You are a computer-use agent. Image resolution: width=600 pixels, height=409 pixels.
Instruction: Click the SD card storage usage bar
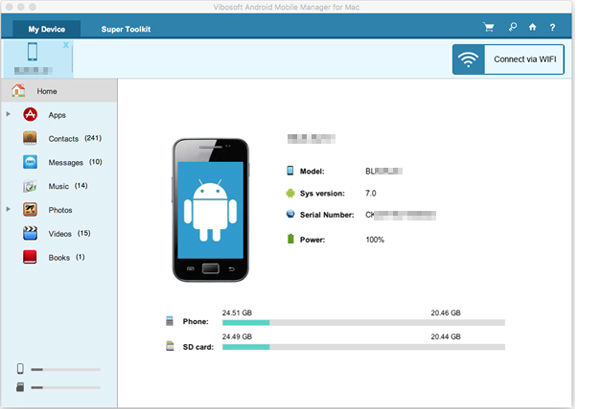[x=364, y=347]
